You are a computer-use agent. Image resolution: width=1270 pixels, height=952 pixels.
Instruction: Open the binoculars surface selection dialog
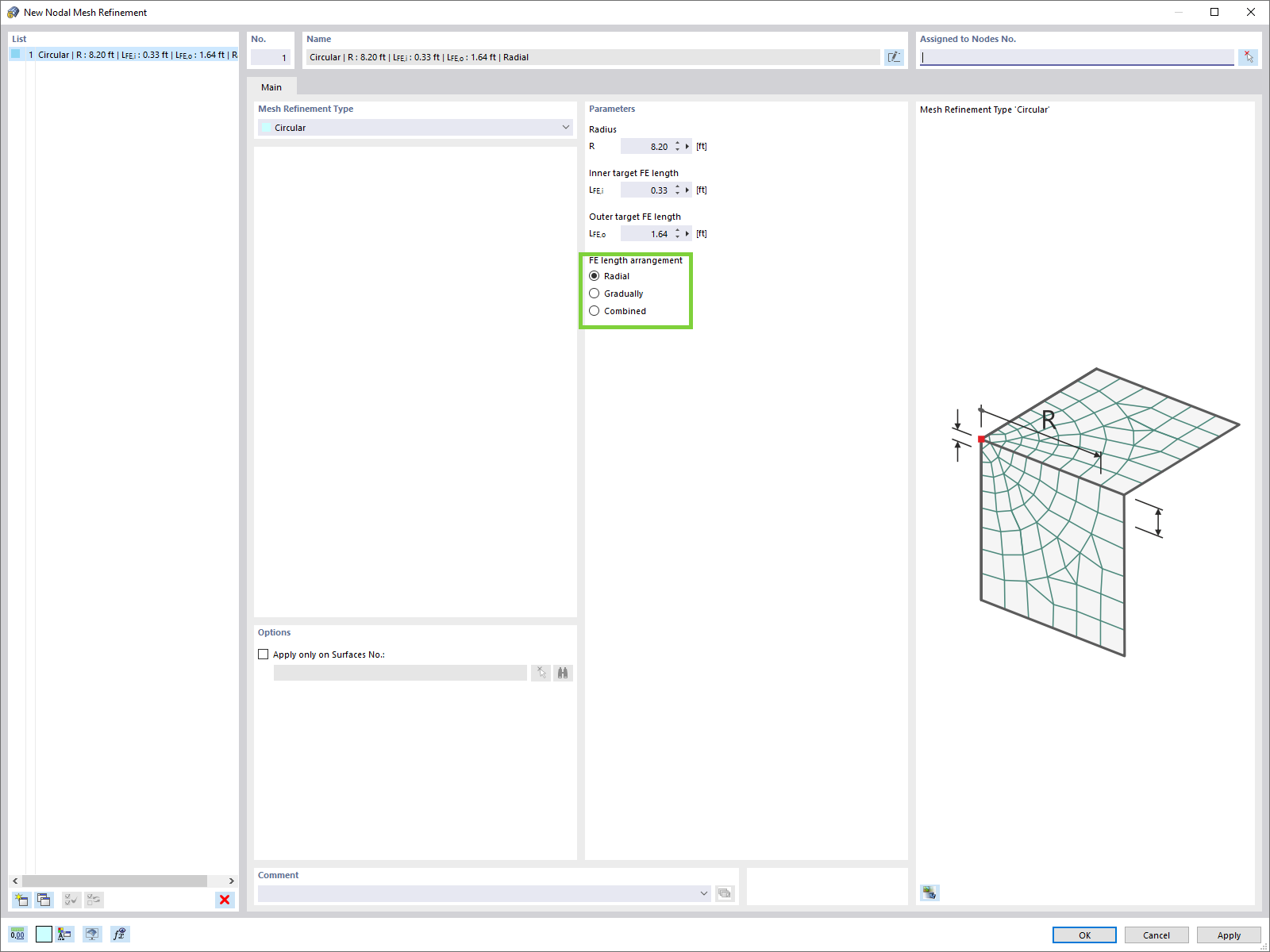tap(562, 673)
